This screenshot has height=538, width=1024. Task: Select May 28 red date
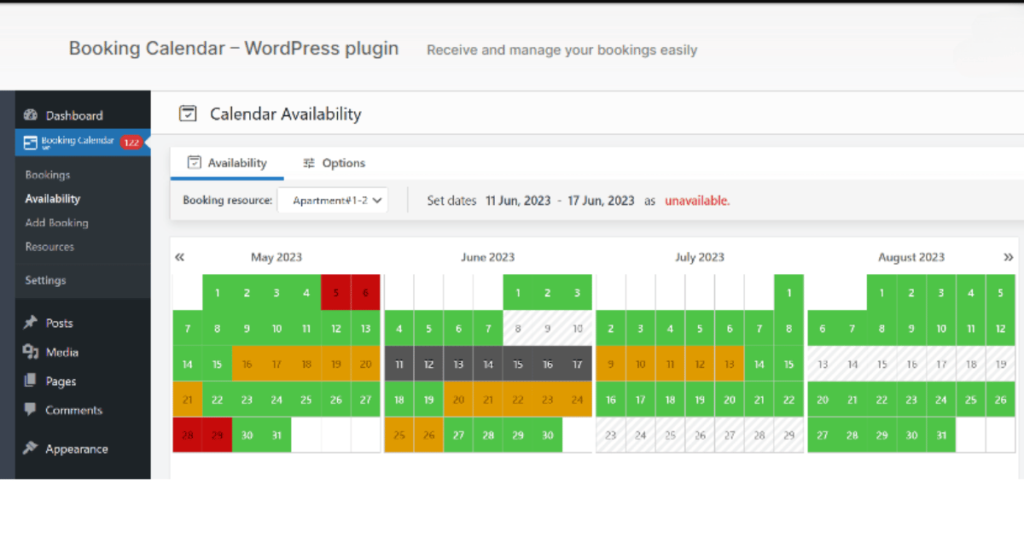coord(187,435)
